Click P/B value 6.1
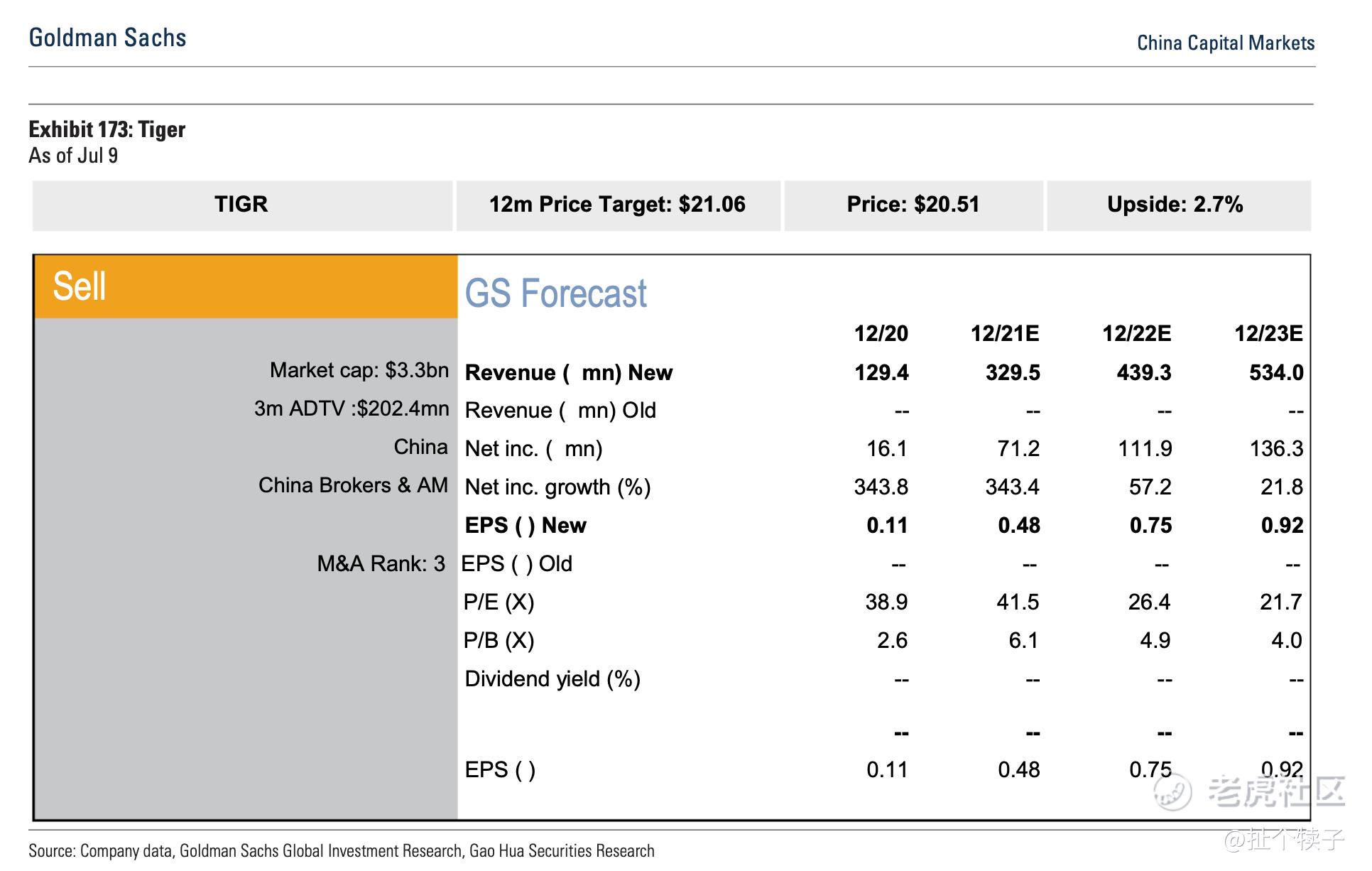Screen dimensions: 1372x871 click(x=1023, y=641)
